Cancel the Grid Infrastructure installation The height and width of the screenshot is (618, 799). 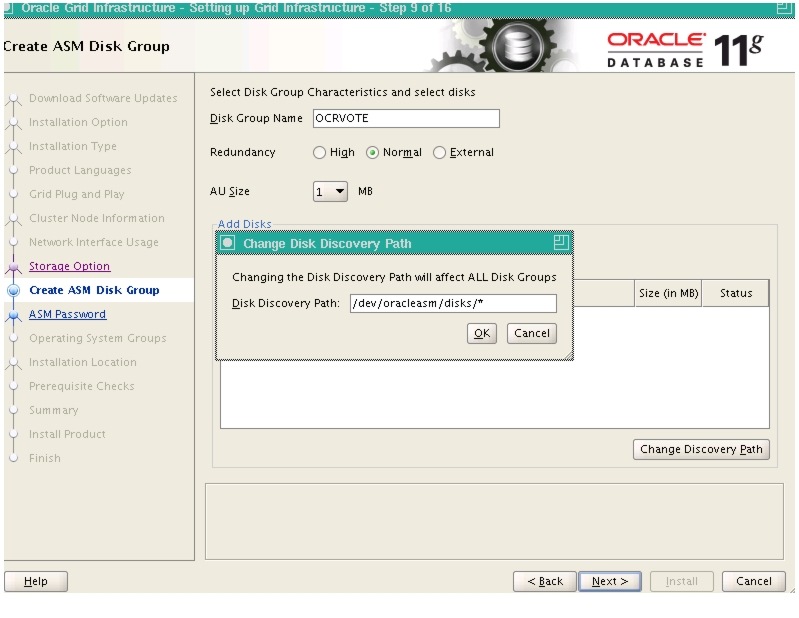pyautogui.click(x=754, y=581)
